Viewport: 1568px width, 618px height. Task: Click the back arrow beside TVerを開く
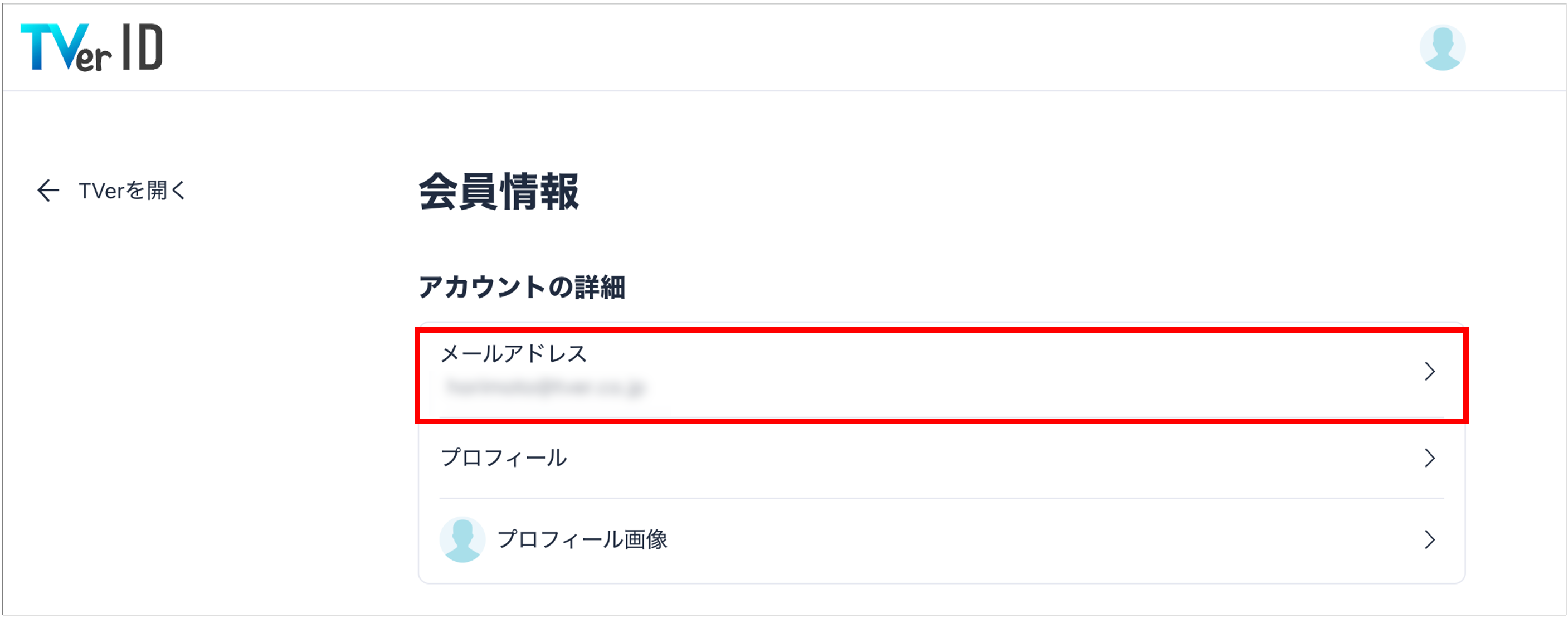48,191
